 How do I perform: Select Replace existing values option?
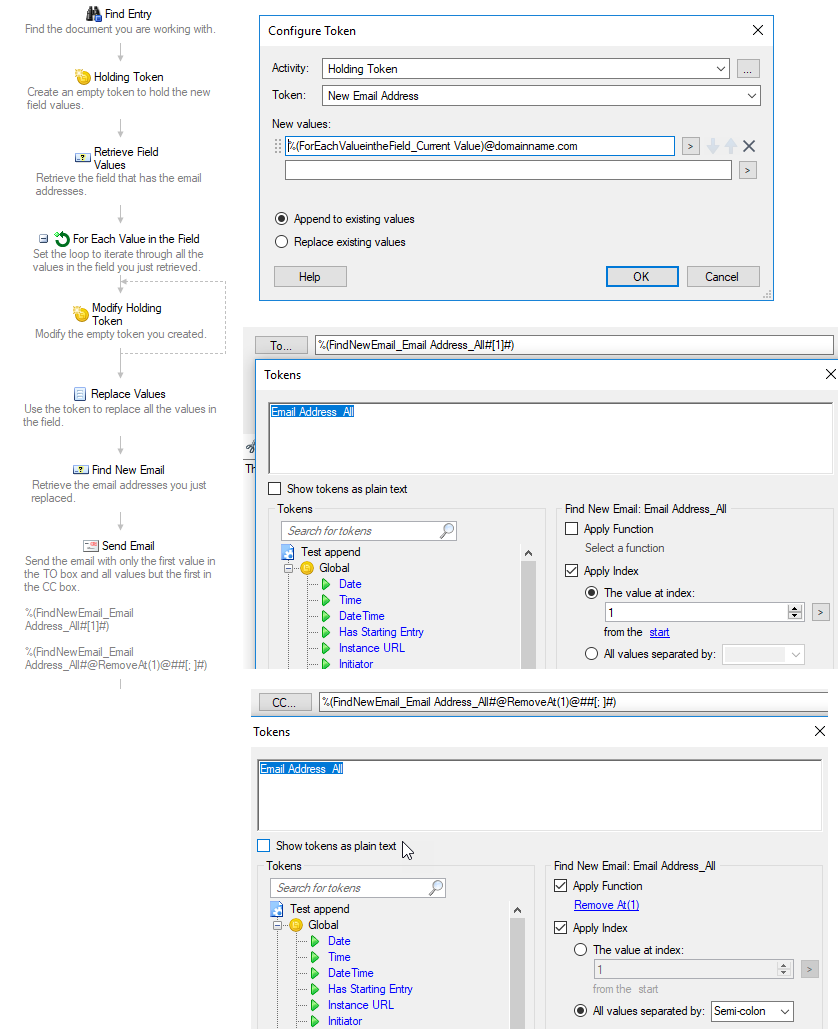(282, 242)
